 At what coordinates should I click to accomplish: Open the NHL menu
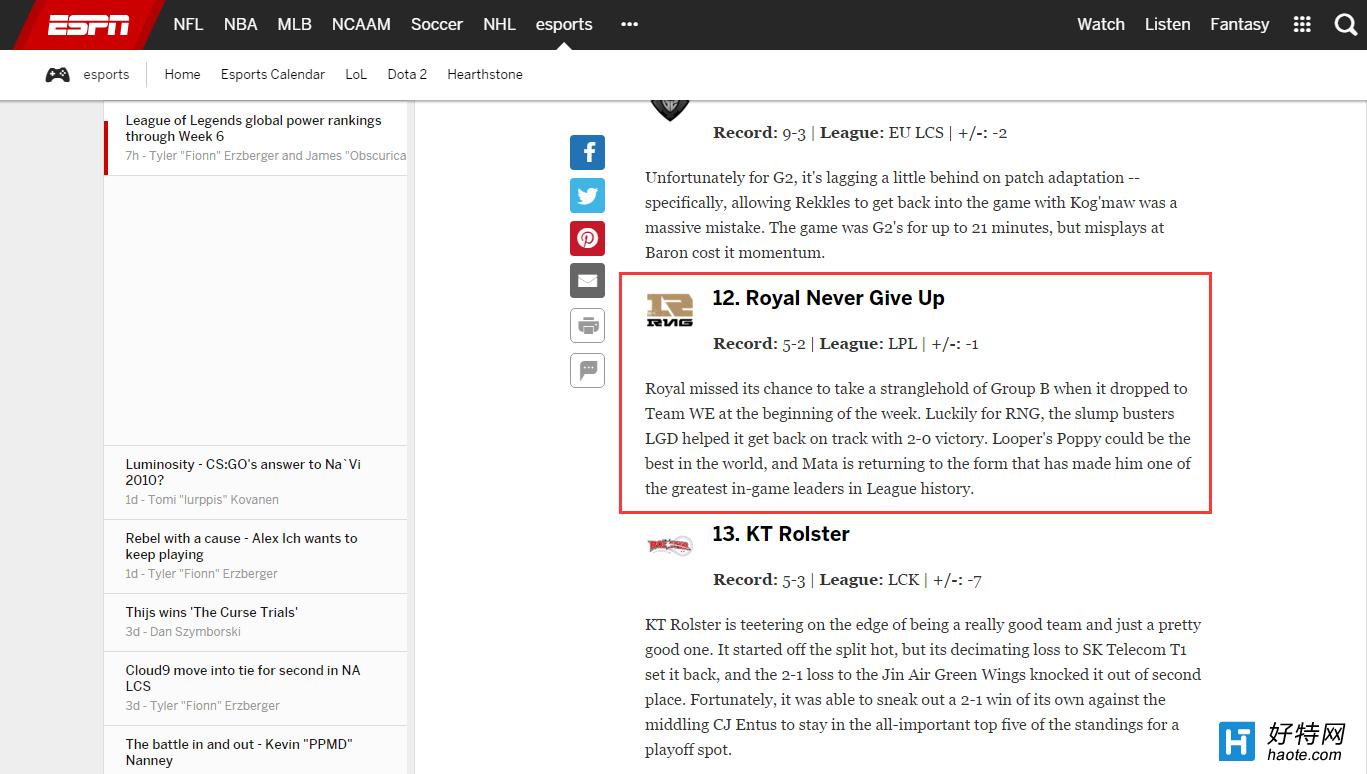coord(499,24)
